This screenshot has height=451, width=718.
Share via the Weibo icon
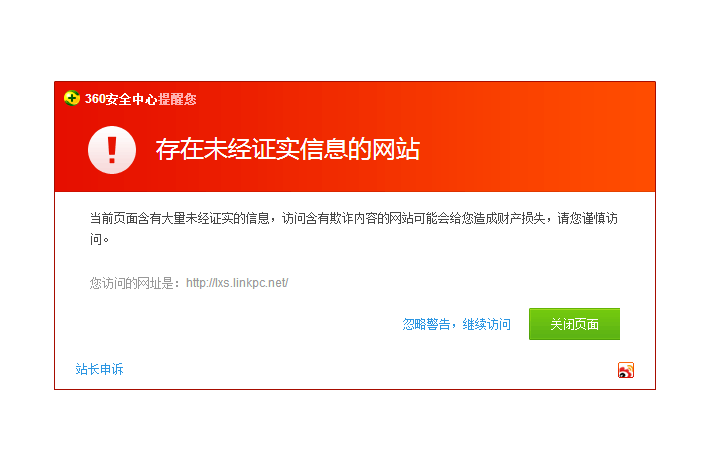pyautogui.click(x=626, y=370)
